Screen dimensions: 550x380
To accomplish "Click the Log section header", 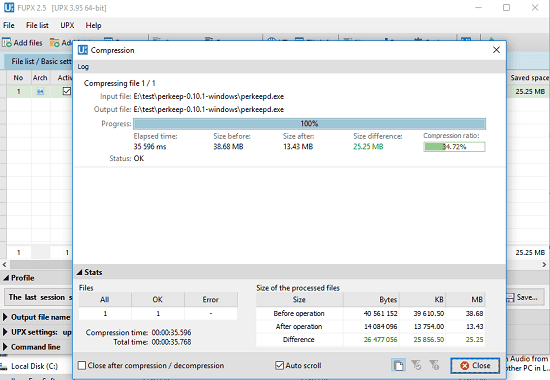I will [x=290, y=66].
